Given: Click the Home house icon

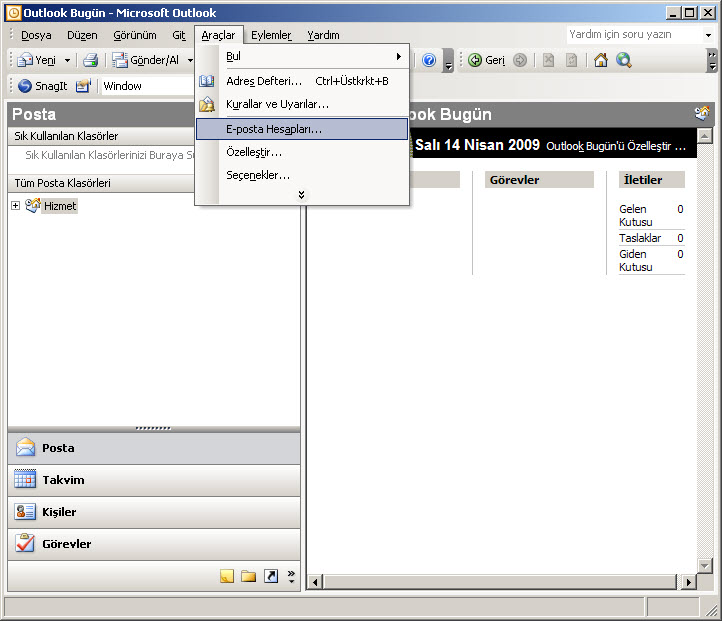Looking at the screenshot, I should 600,60.
